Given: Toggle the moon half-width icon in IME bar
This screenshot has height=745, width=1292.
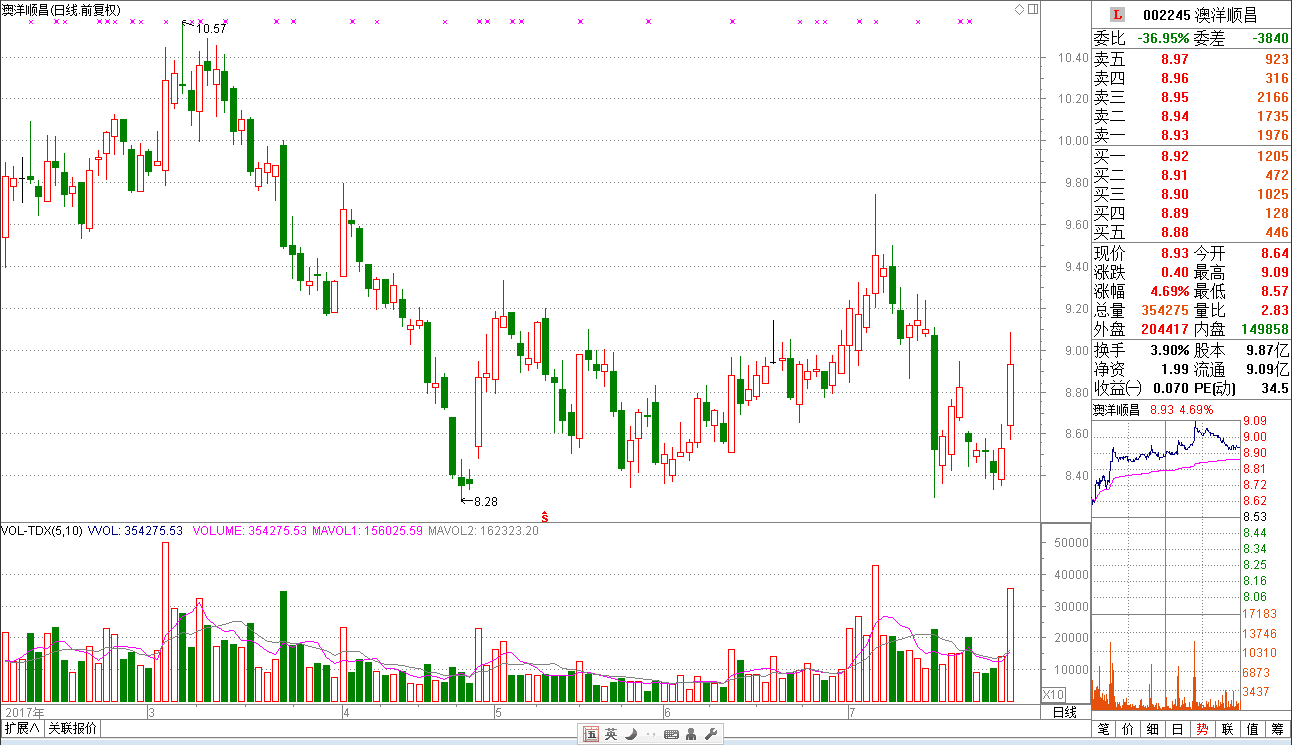Looking at the screenshot, I should tap(631, 734).
